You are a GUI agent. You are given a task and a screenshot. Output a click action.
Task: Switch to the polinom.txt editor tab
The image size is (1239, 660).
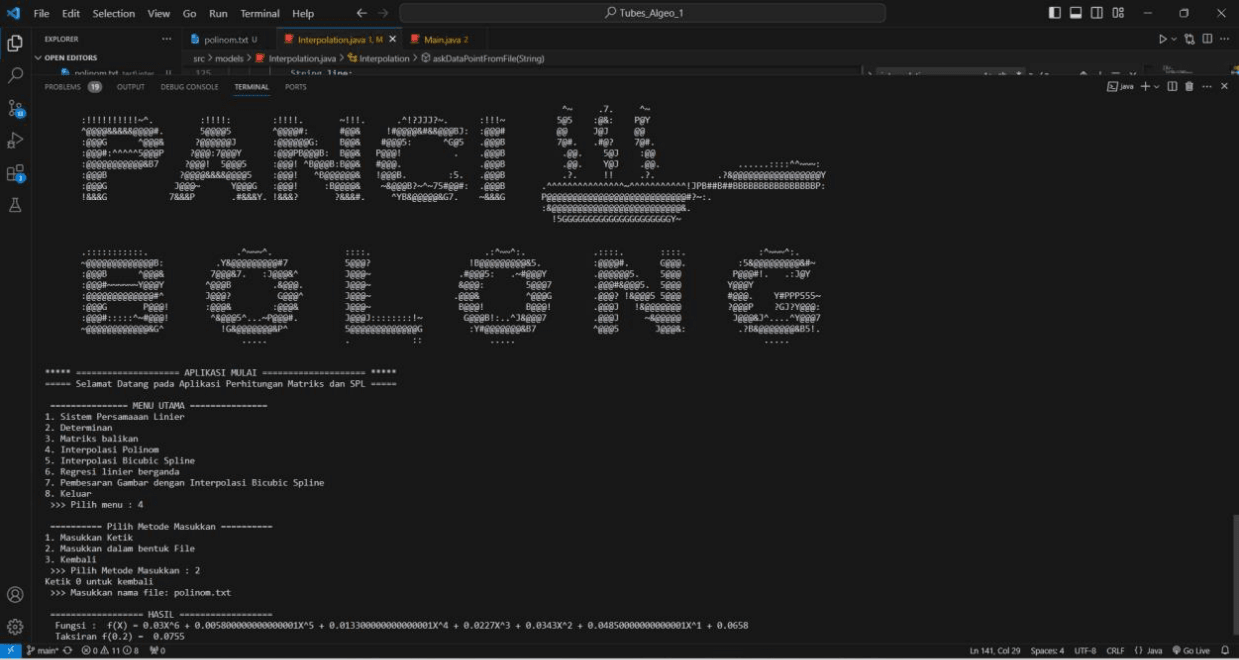click(x=227, y=39)
